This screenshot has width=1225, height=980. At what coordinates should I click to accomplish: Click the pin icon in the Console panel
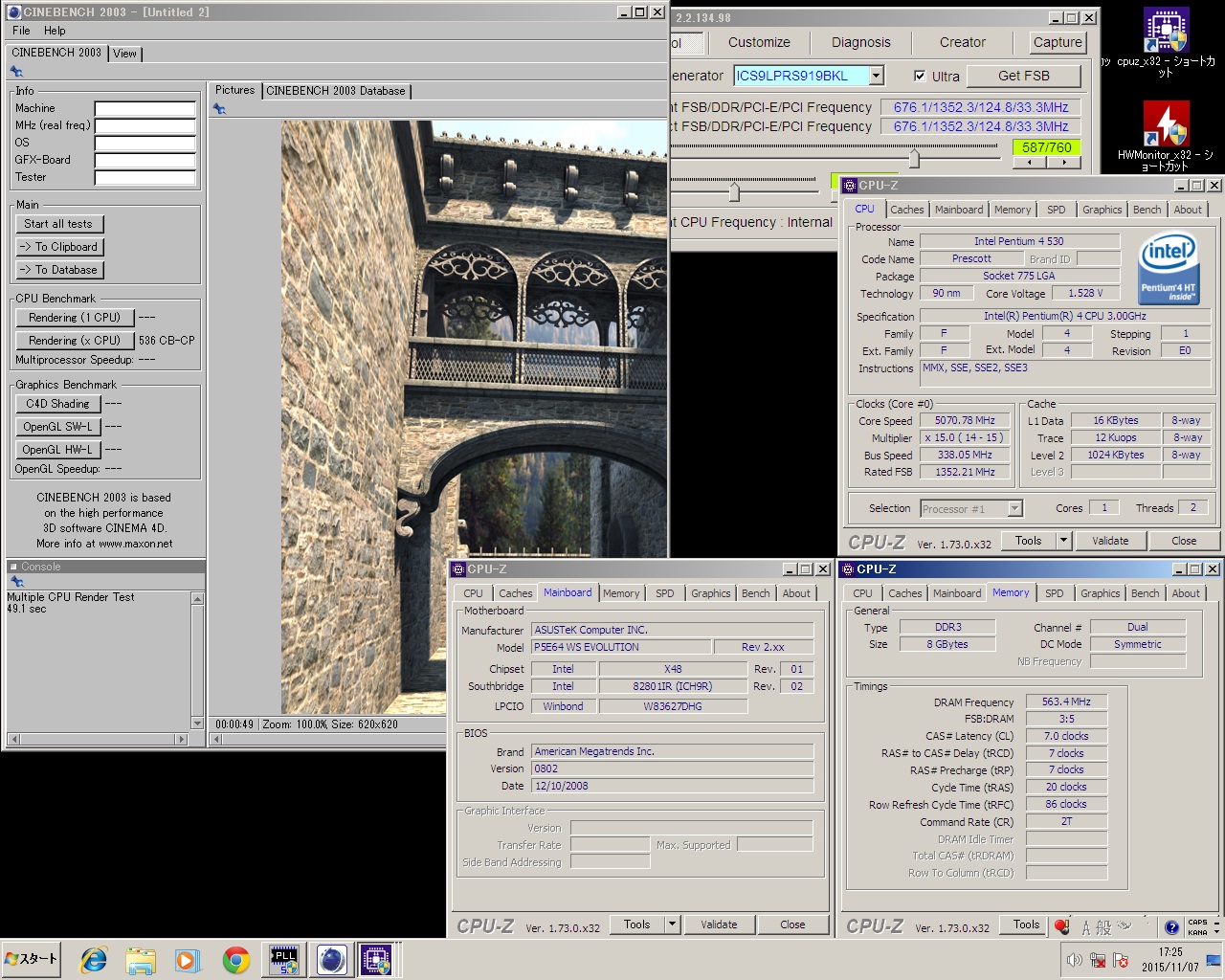coord(16,582)
